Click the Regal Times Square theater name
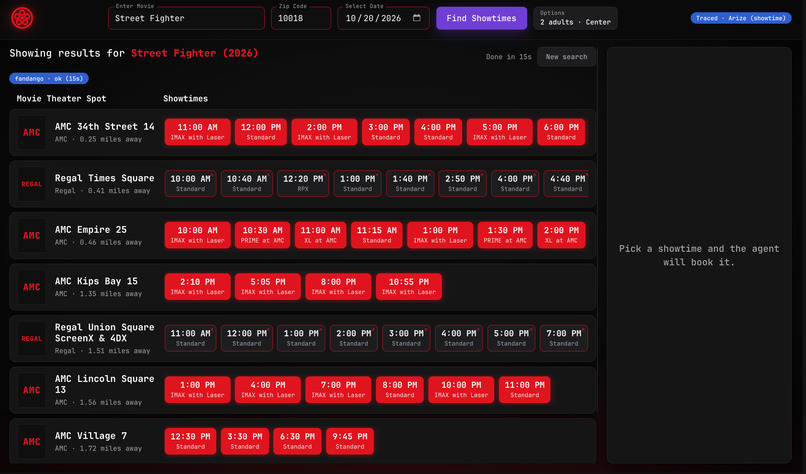Screen dimensions: 806x474 tap(104, 178)
